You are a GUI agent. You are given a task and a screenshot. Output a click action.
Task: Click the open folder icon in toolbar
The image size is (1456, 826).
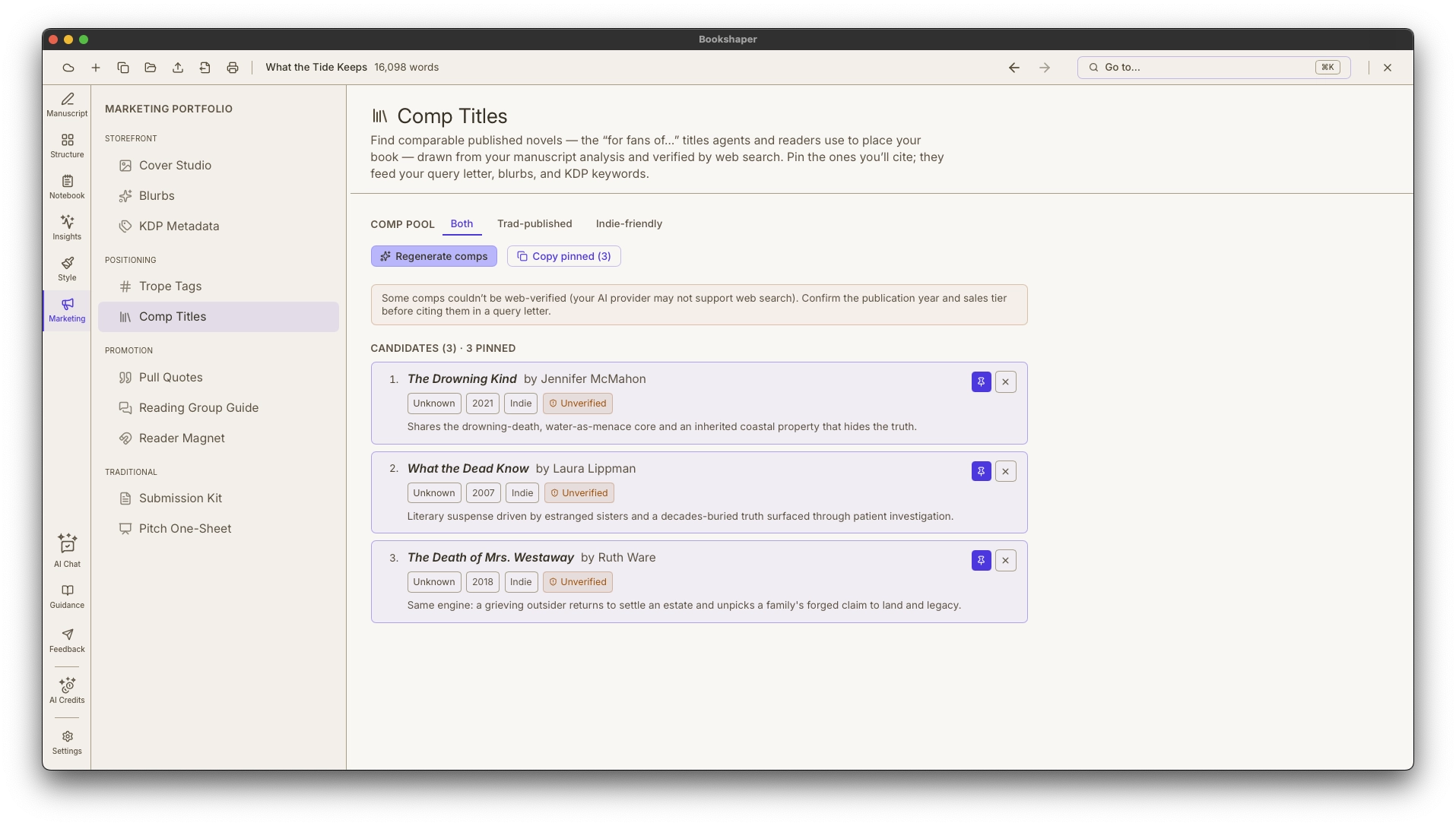click(x=151, y=68)
